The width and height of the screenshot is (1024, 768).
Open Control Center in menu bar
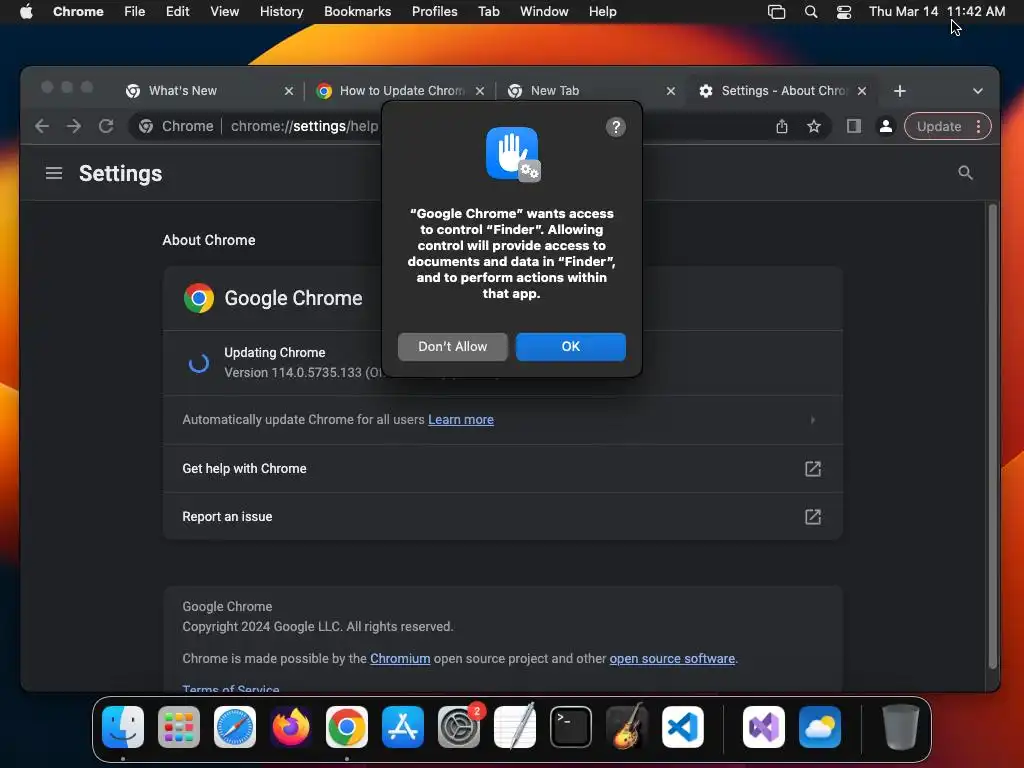tap(844, 12)
